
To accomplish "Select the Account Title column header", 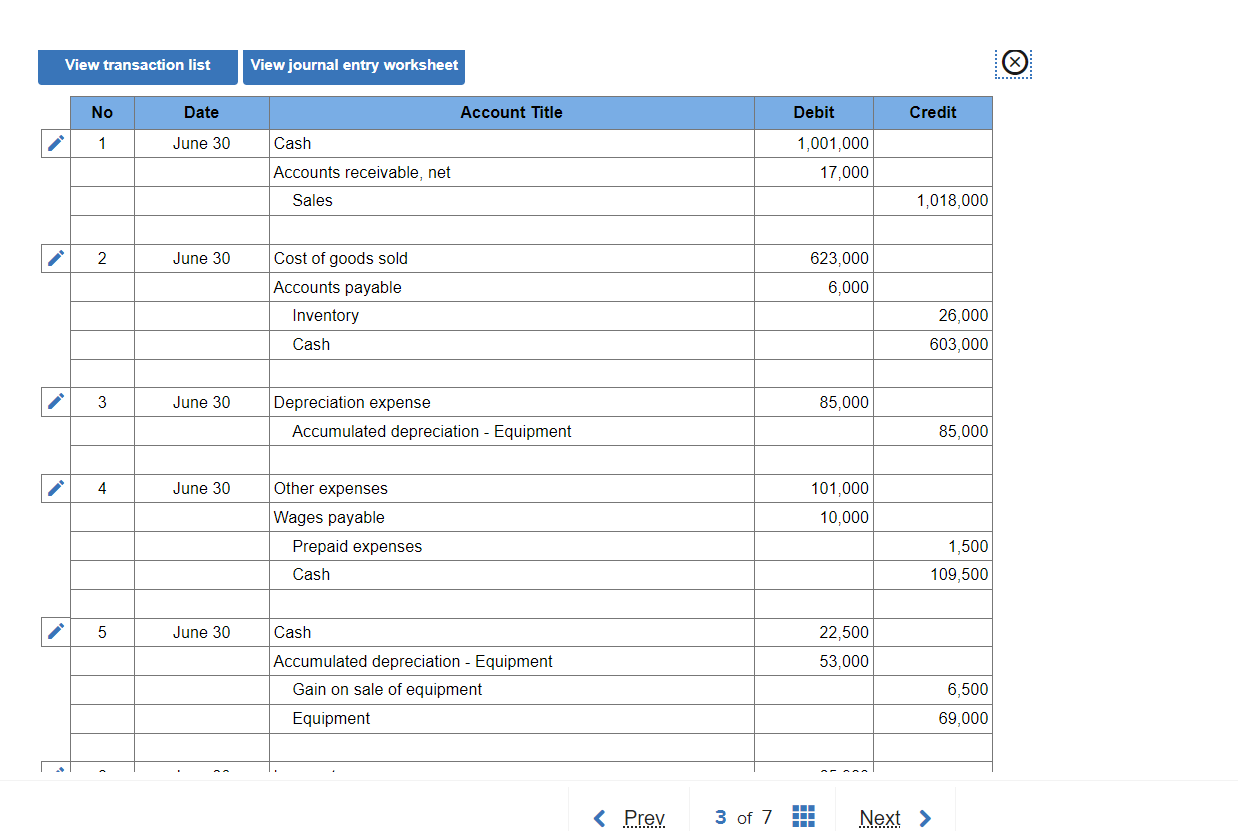I will click(x=512, y=113).
